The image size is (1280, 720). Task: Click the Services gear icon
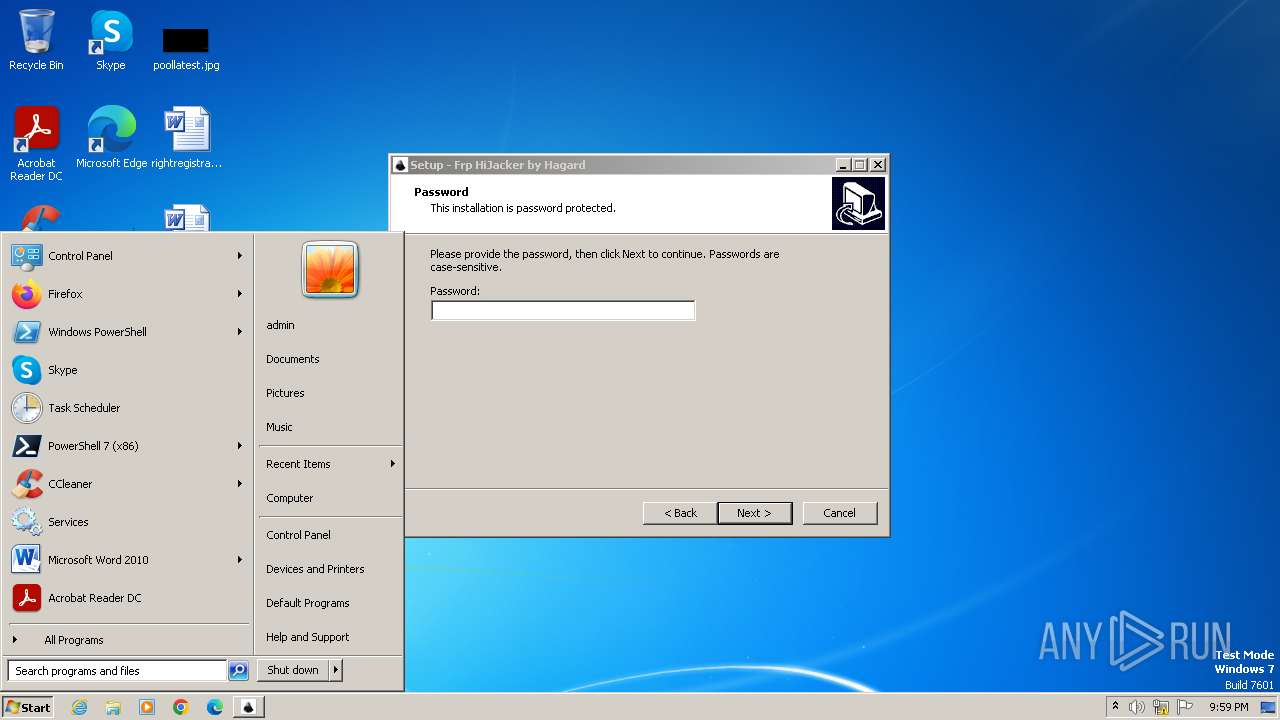pos(26,522)
